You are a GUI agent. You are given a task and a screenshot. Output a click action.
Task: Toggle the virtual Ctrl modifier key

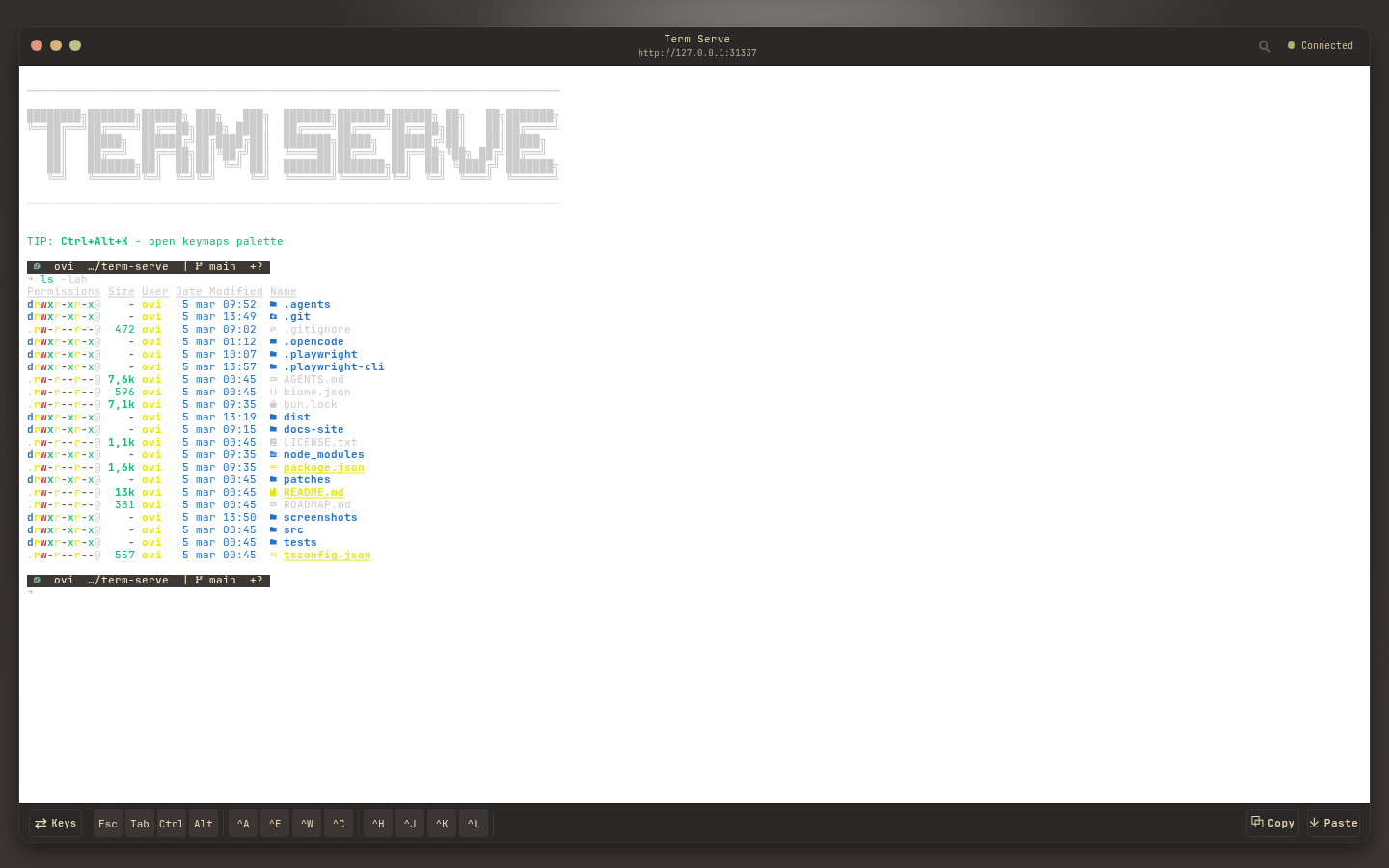tap(171, 823)
